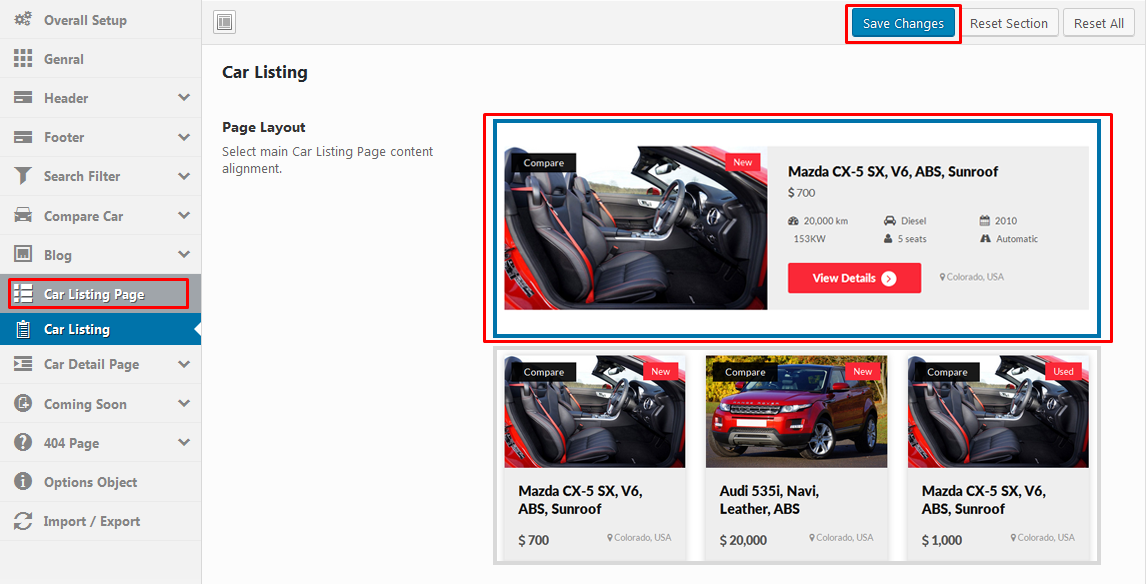
Task: Click the Overall Setup gears icon
Action: [23, 20]
